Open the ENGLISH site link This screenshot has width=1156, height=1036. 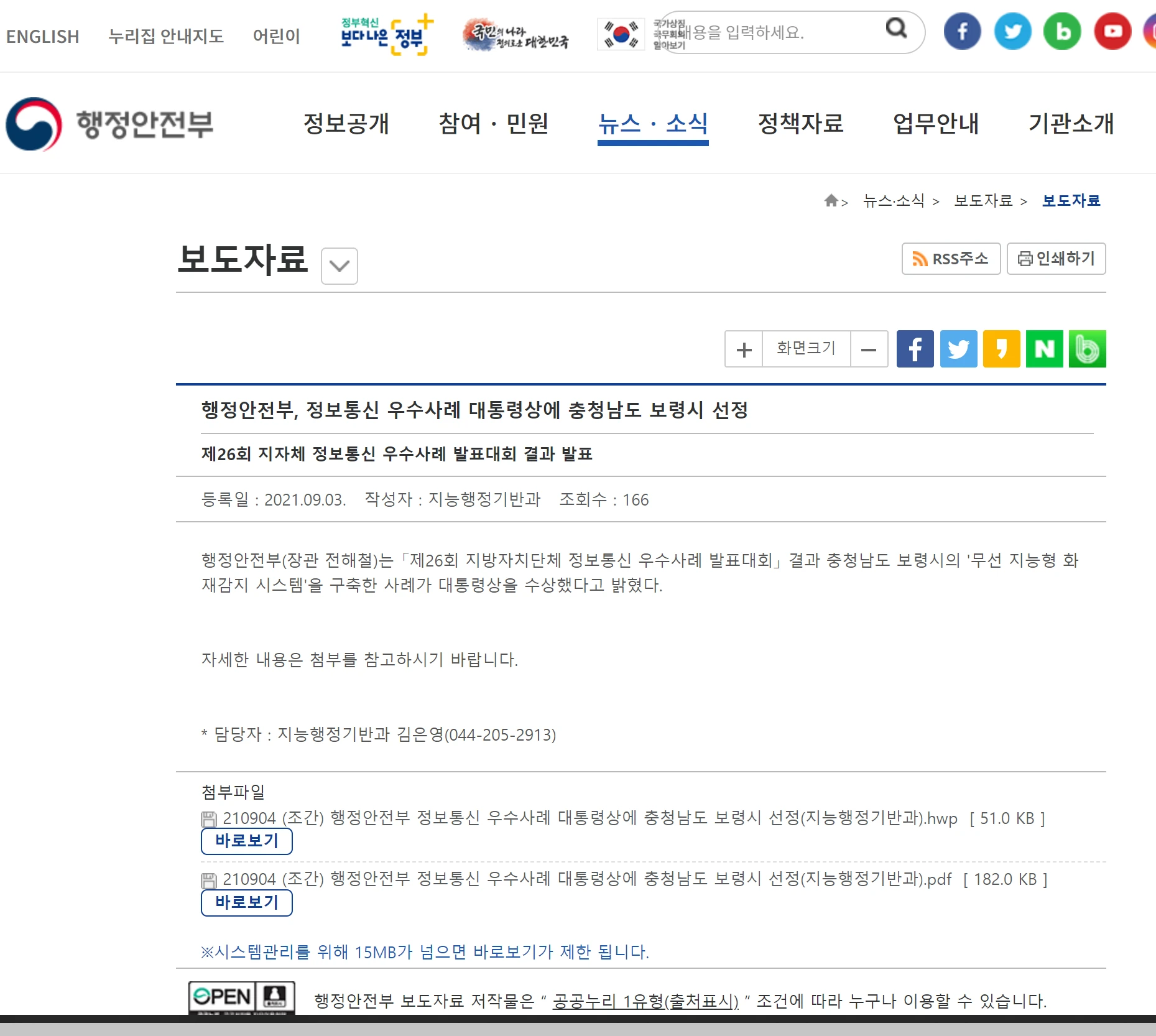click(x=42, y=36)
